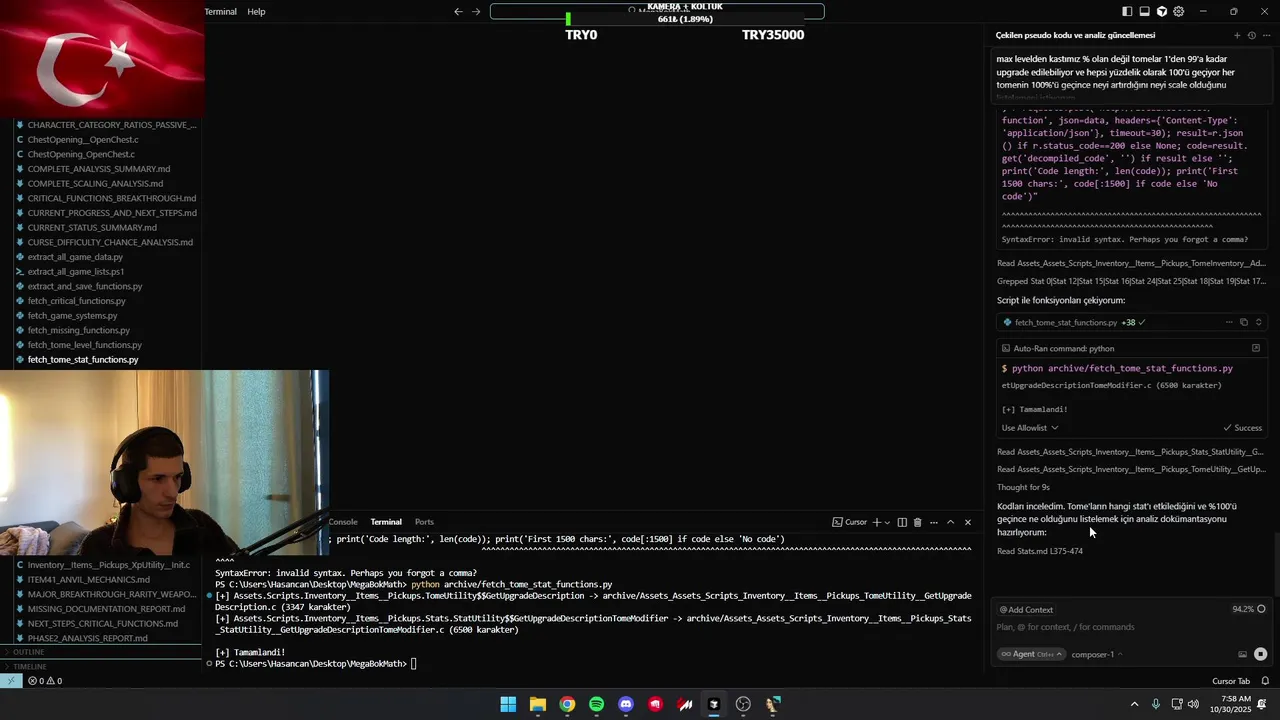Image resolution: width=1280 pixels, height=720 pixels.
Task: Open Google Chrome from taskbar
Action: pos(567,704)
